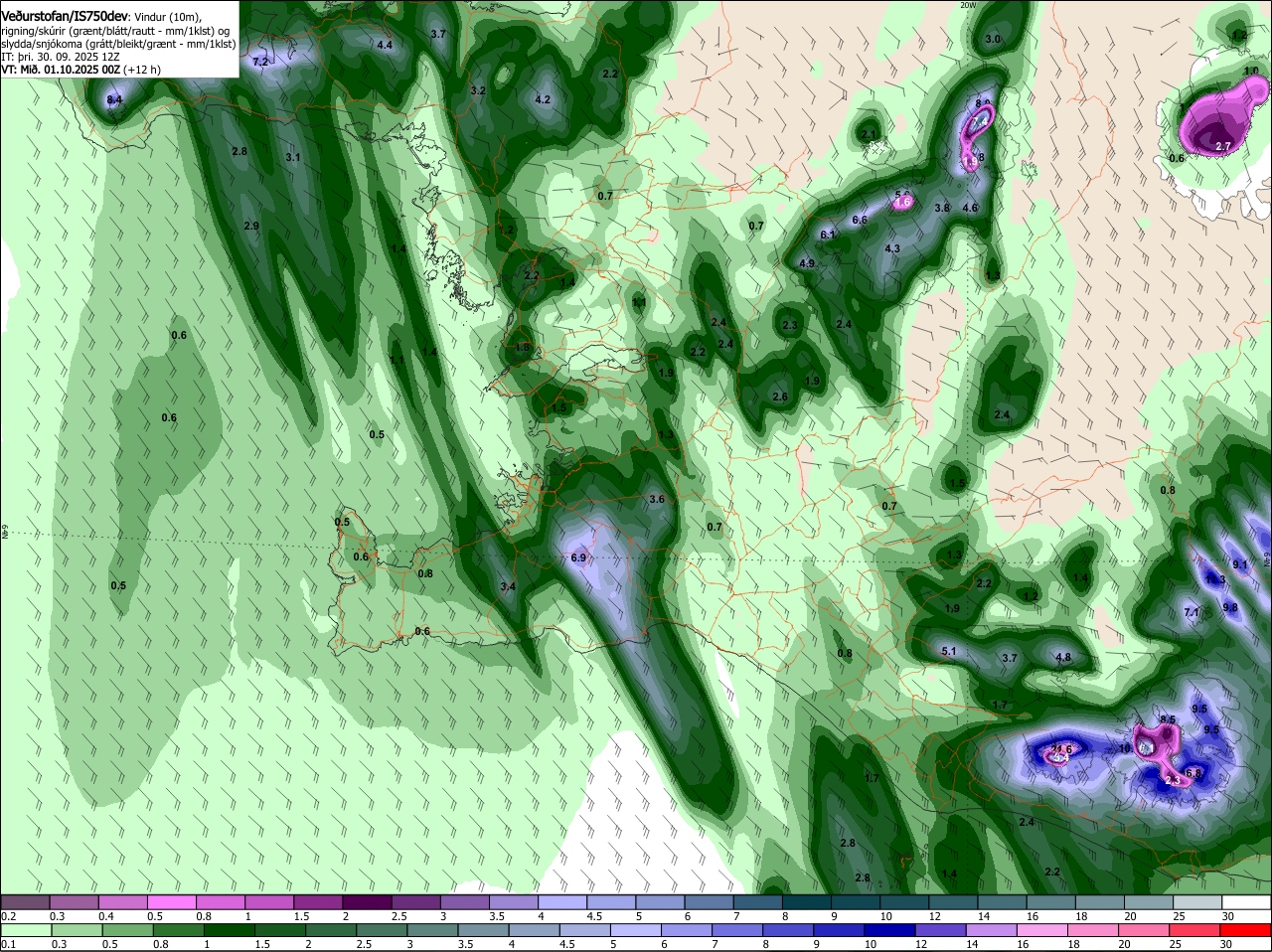Click the precipitation value 7.2 on the map

click(x=260, y=62)
